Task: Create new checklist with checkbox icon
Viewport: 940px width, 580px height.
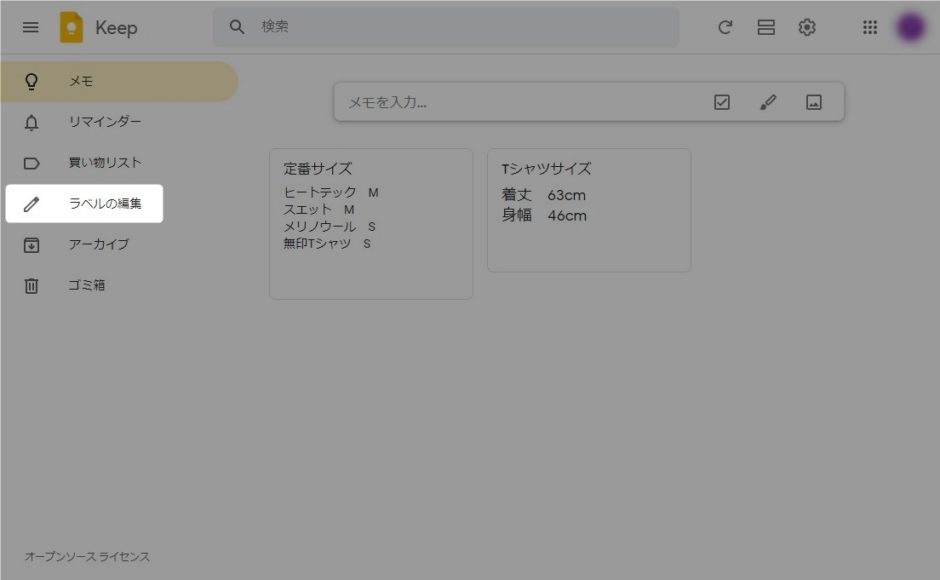Action: tap(722, 102)
